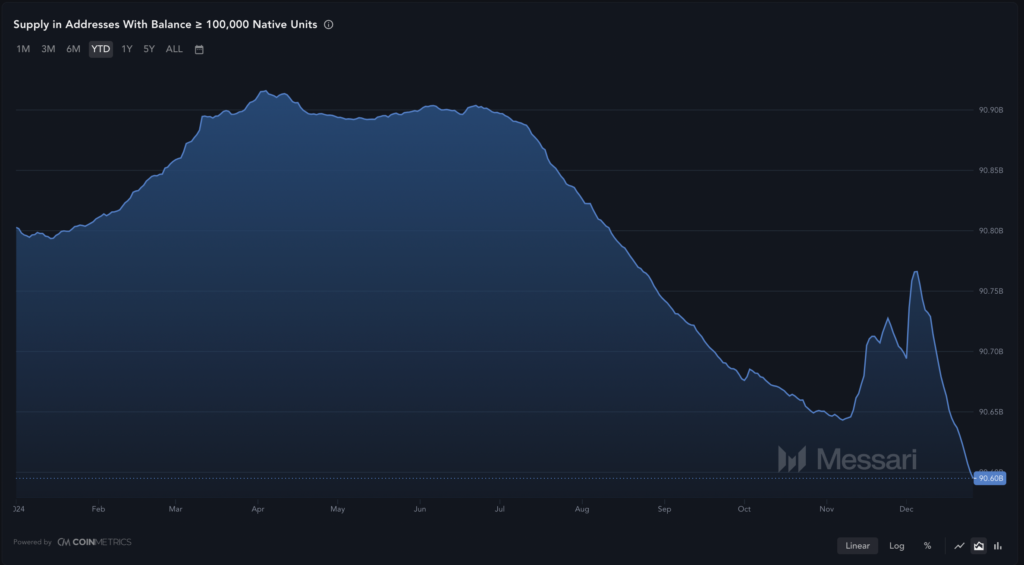Enable Linear scale
1024x565 pixels.
[x=857, y=546]
